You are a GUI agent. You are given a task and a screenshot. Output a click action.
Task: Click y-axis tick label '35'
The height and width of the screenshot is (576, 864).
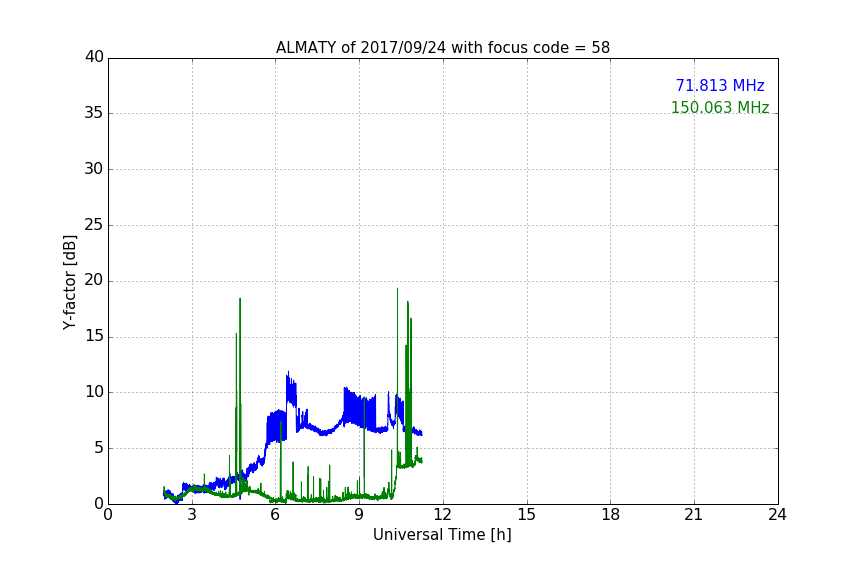click(x=94, y=113)
